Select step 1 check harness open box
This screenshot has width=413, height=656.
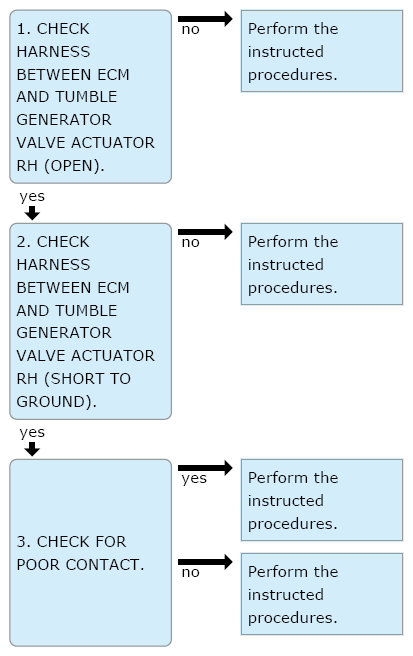point(90,97)
